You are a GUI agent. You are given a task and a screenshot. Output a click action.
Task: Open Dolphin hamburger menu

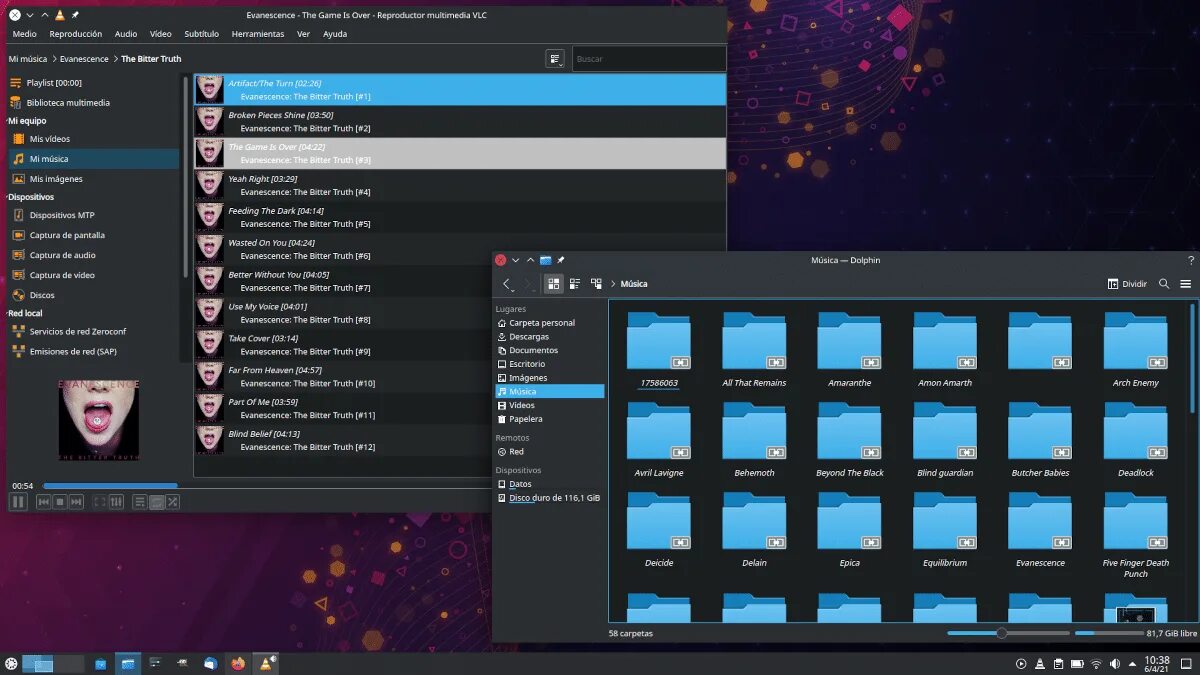click(1186, 284)
